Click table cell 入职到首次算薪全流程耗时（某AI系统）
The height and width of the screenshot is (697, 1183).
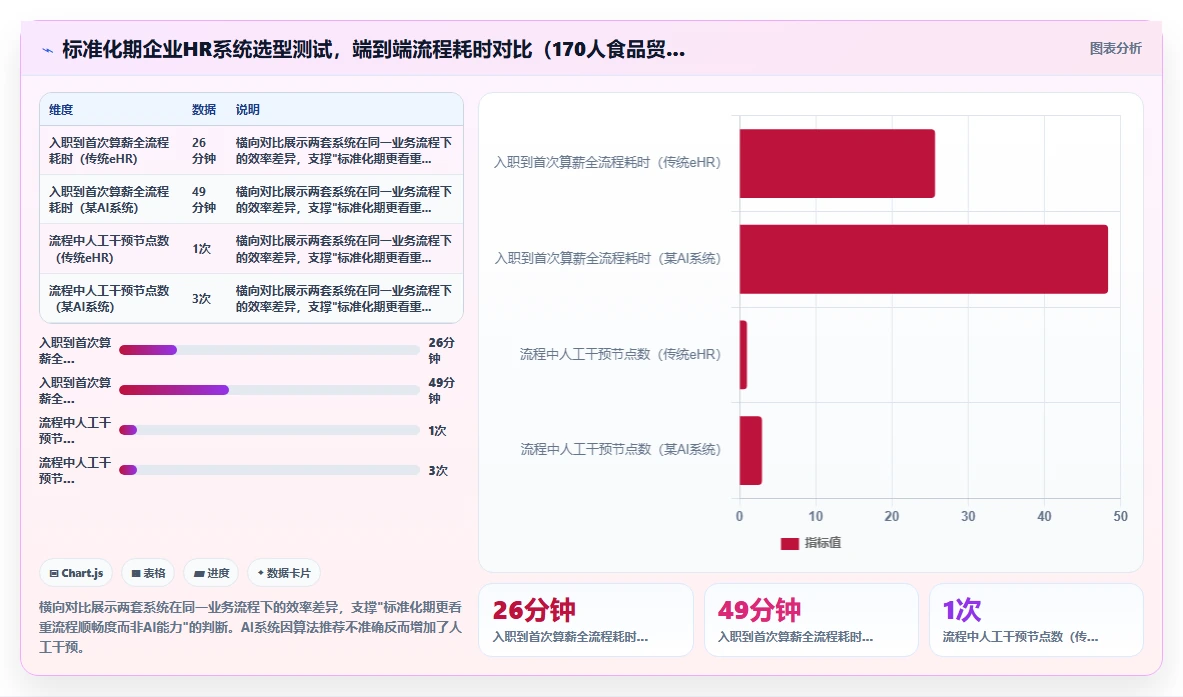tap(109, 199)
